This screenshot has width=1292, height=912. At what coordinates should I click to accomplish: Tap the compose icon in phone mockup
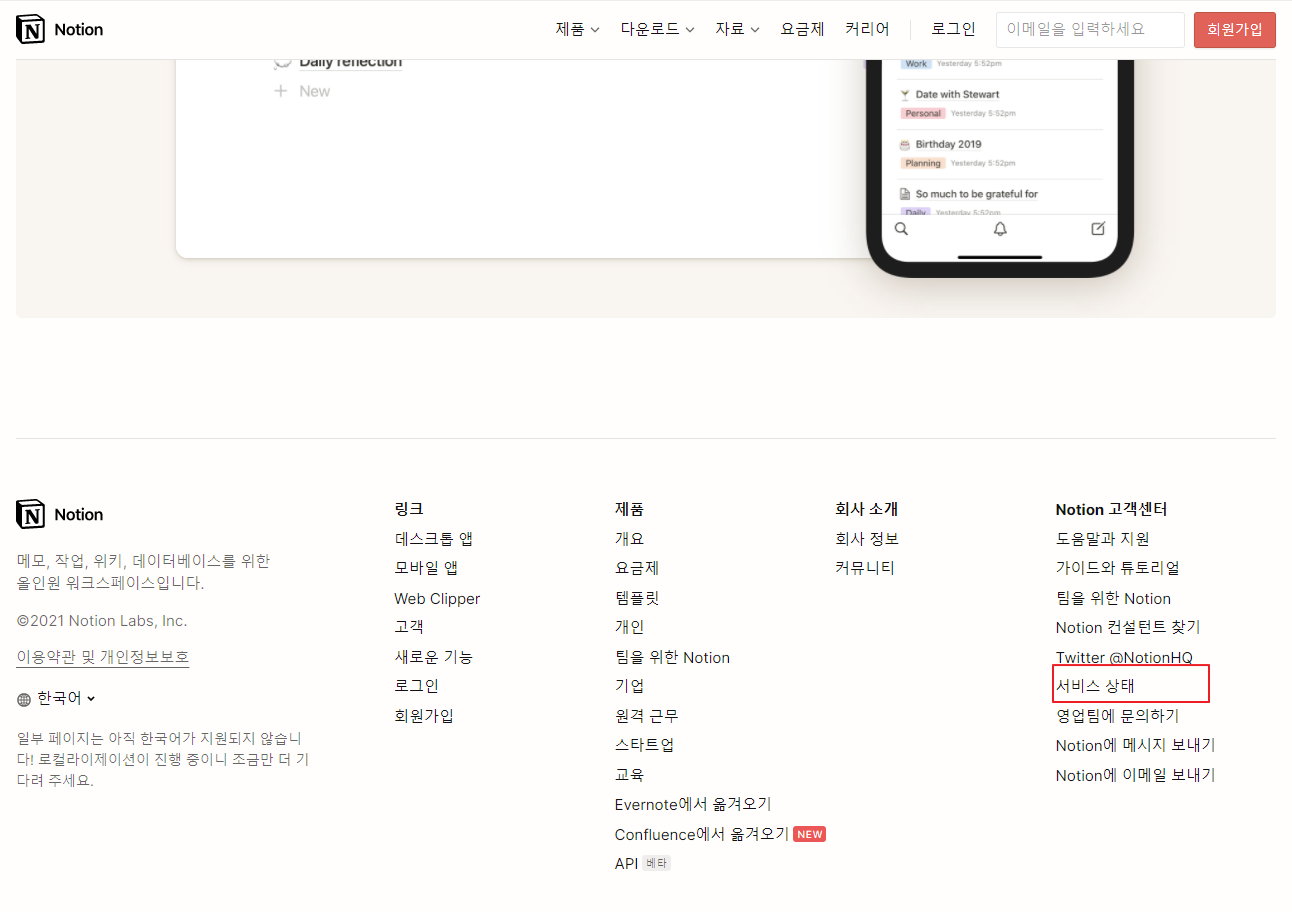point(1098,229)
